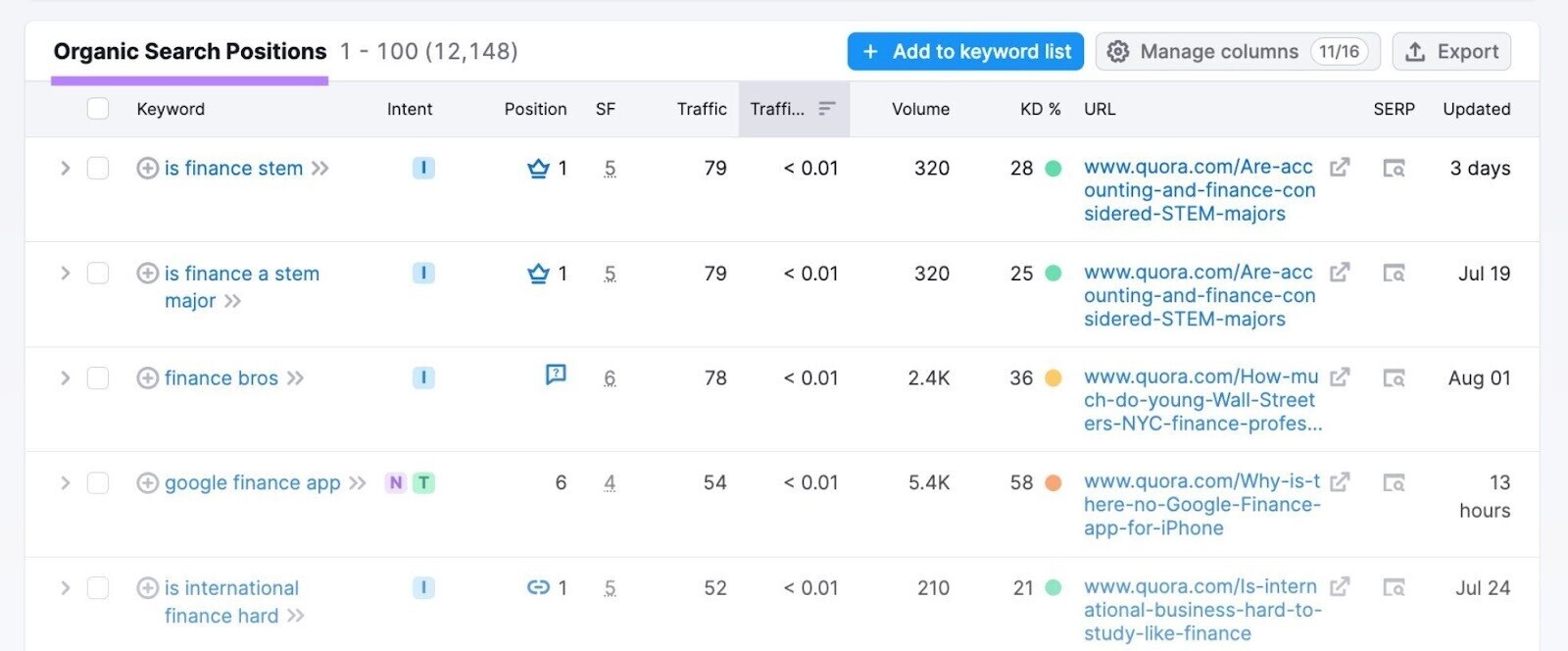Screen dimensions: 1568x651
Task: Expand the 'finance bros' row
Action: (x=65, y=378)
